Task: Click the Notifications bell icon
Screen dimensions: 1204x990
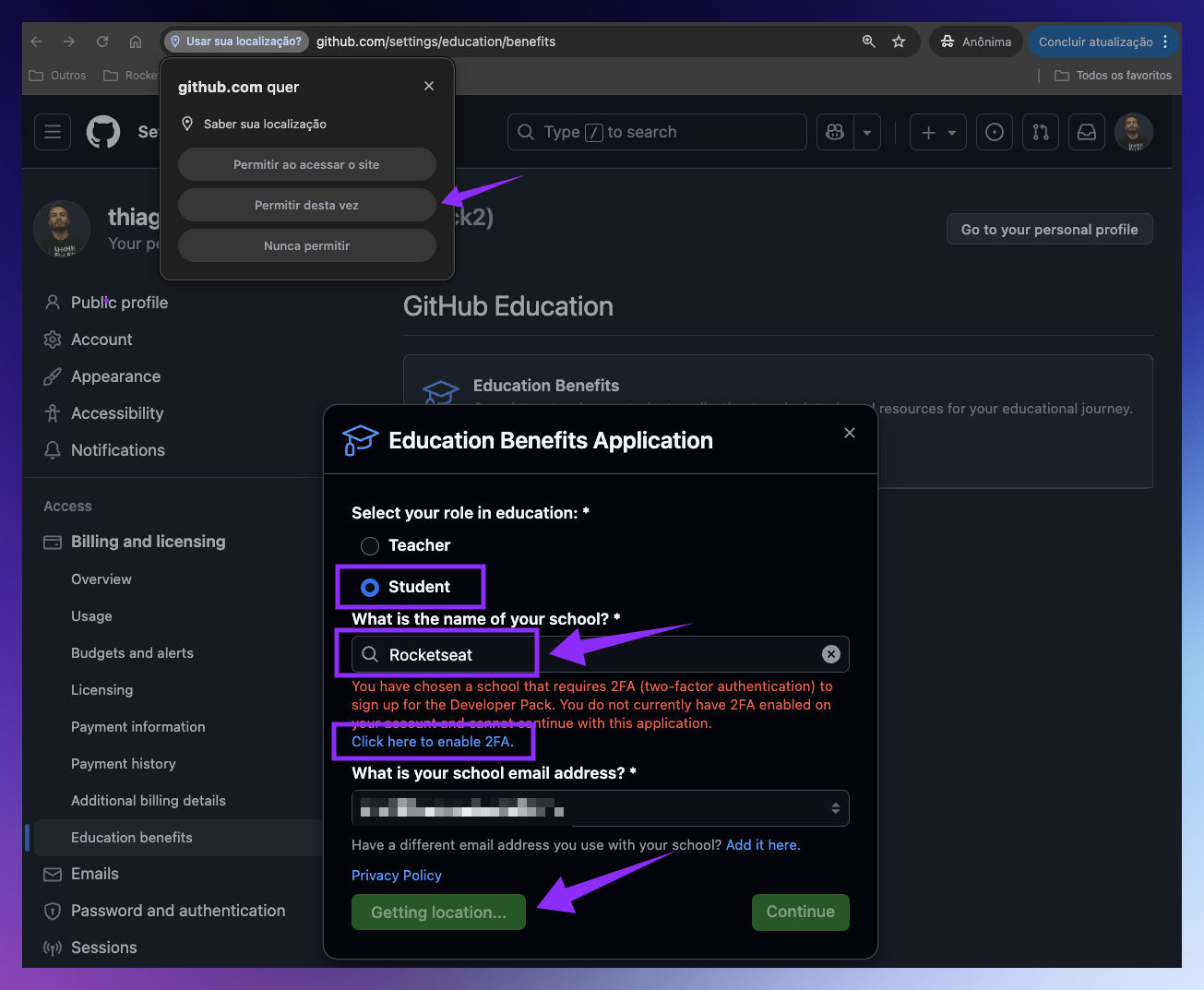Action: point(53,450)
